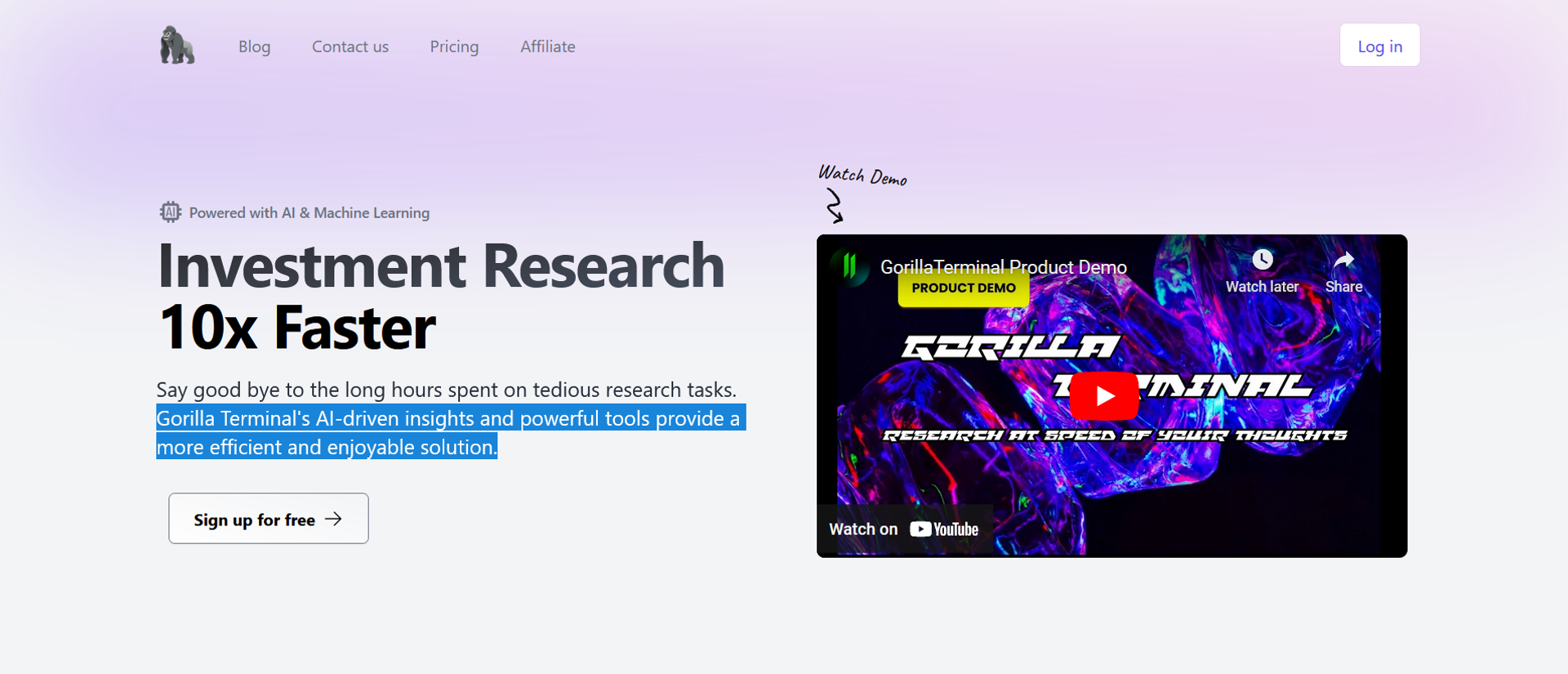This screenshot has width=1568, height=674.
Task: Open the video's channel avatar
Action: tap(849, 266)
